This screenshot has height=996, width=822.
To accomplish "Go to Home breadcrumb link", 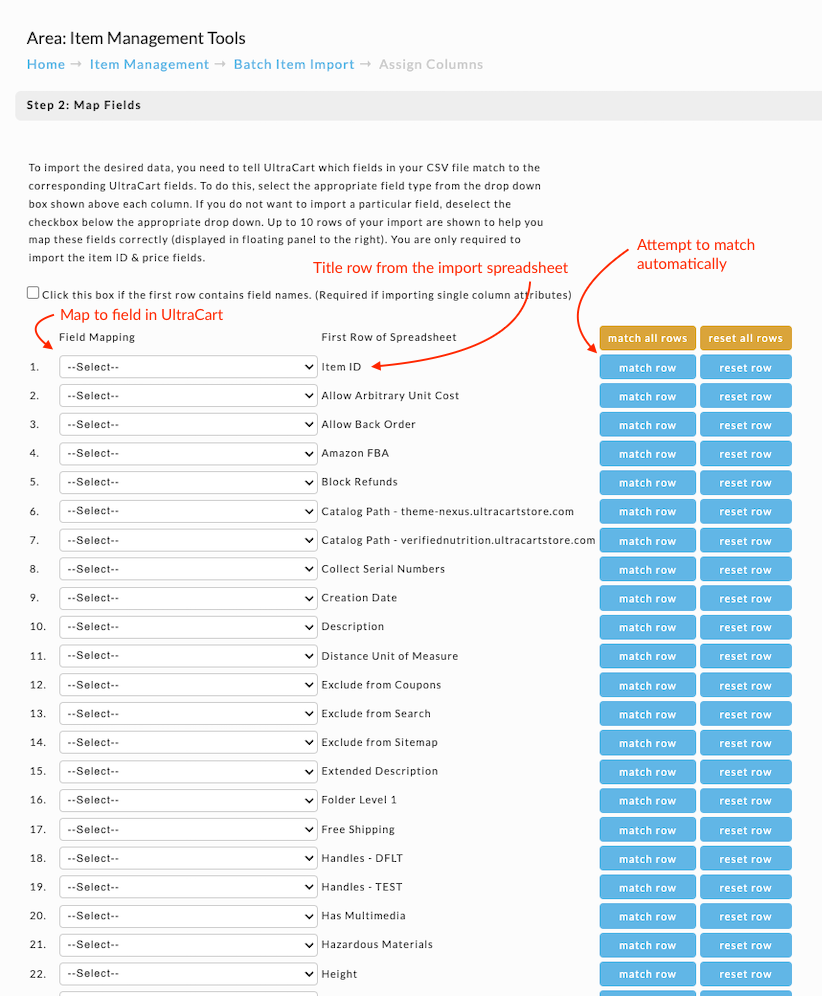I will click(46, 64).
